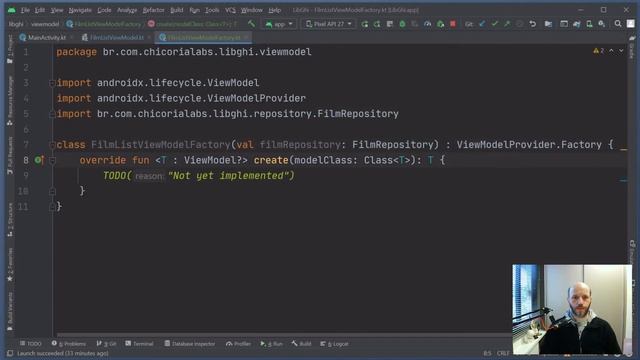Open the Edit menu
Screen dimensions: 640x360
pos(40,10)
